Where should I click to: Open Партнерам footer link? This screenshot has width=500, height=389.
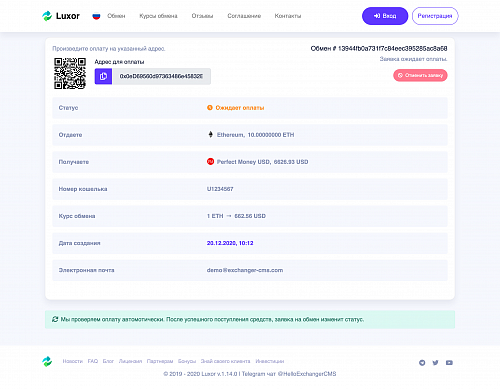[160, 361]
